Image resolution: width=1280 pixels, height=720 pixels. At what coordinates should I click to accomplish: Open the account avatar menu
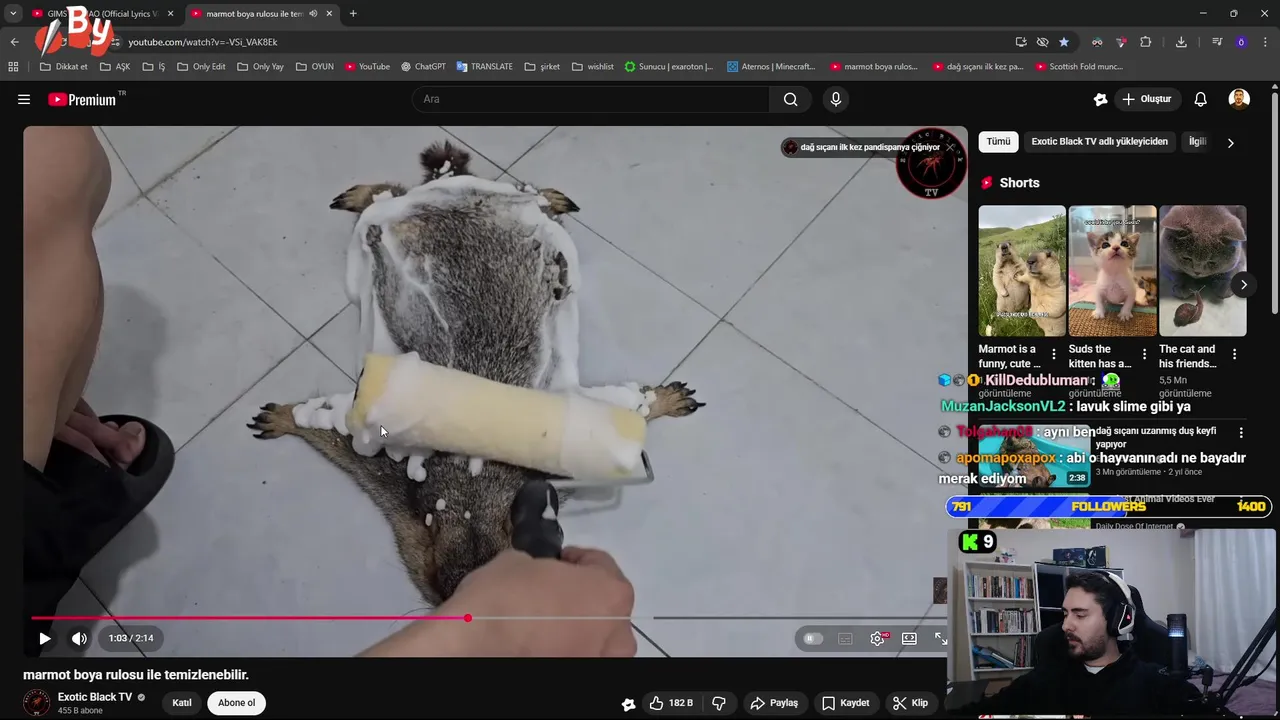tap(1239, 99)
